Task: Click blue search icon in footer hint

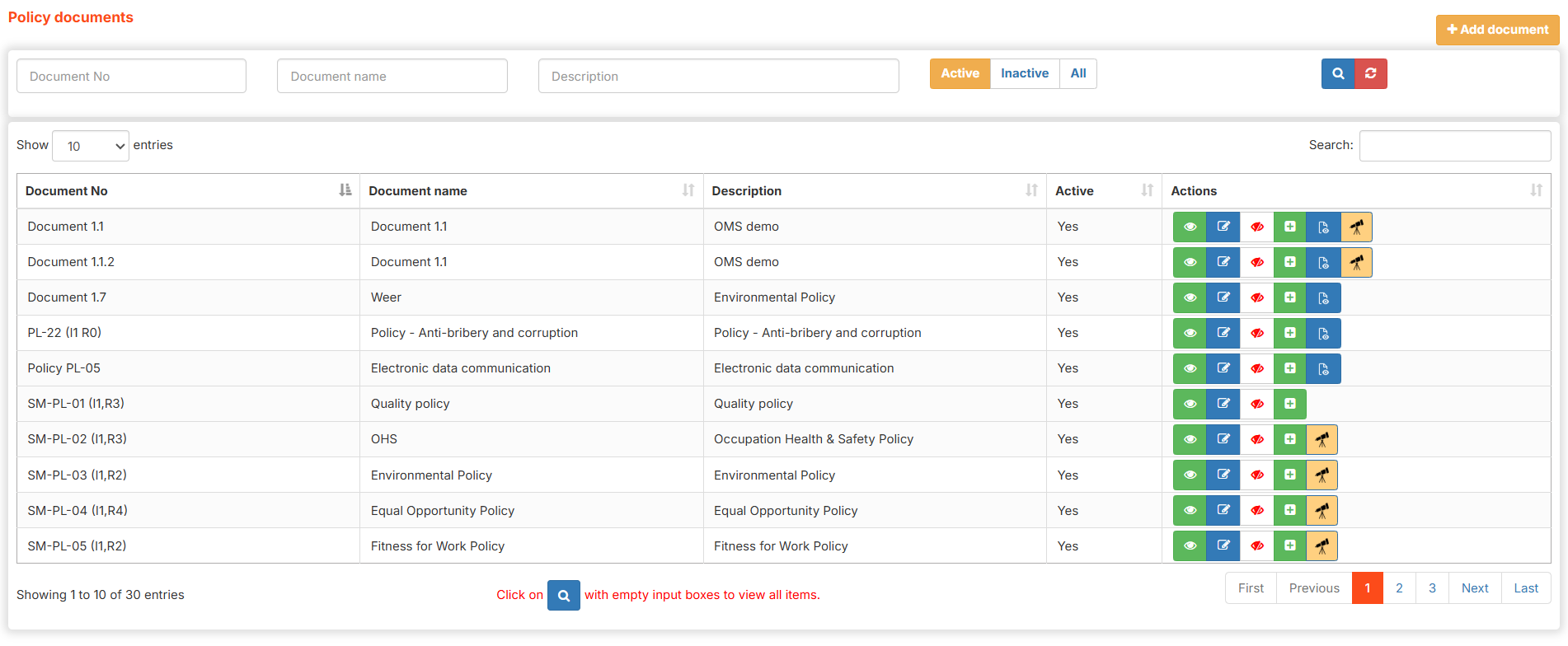Action: coord(564,595)
